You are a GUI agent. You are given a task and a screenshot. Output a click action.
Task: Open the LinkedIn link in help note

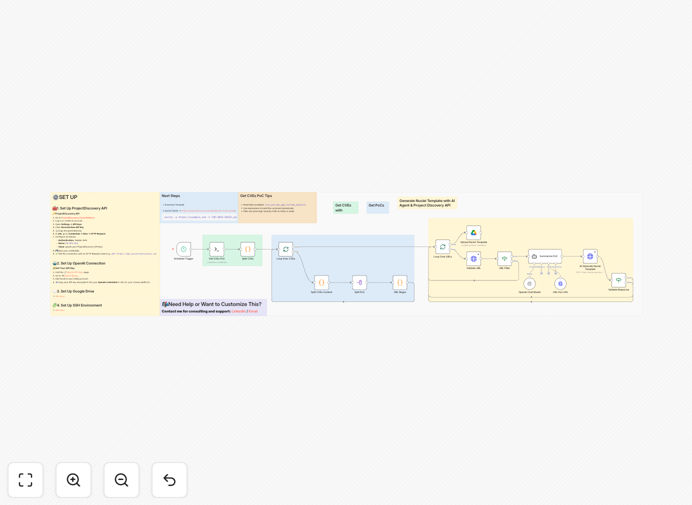click(238, 312)
